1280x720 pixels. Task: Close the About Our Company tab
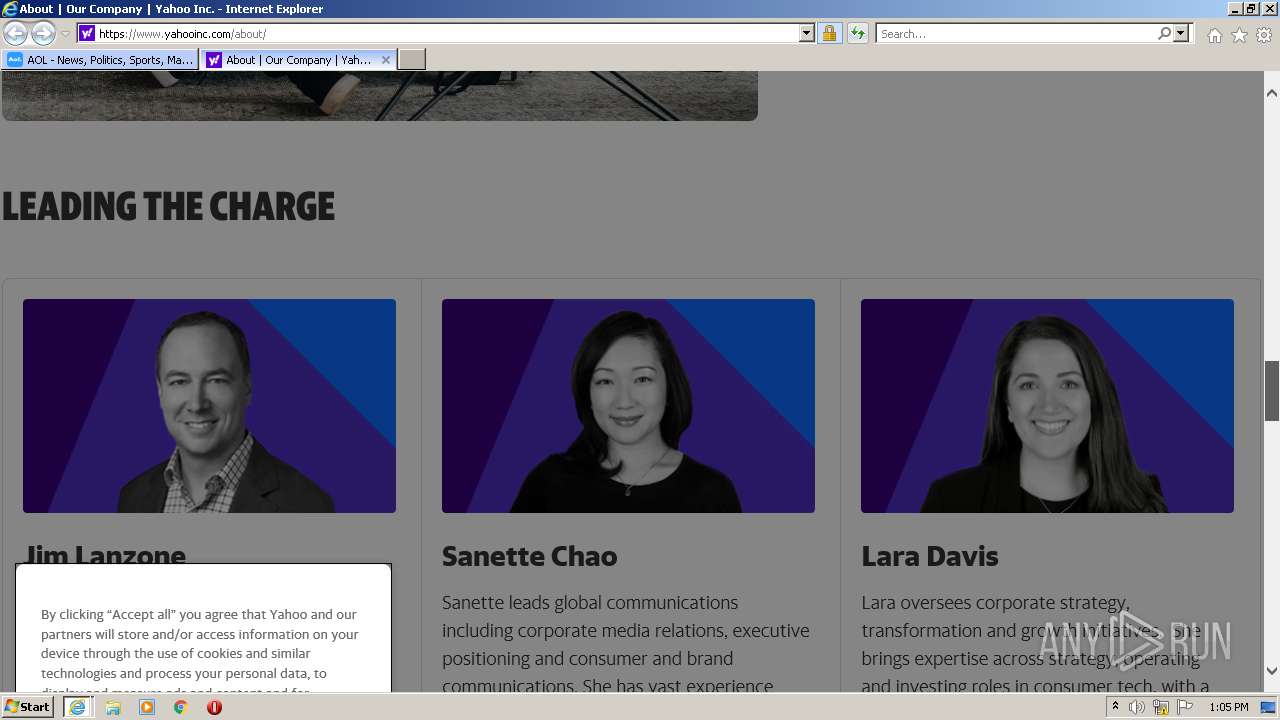pyautogui.click(x=386, y=60)
